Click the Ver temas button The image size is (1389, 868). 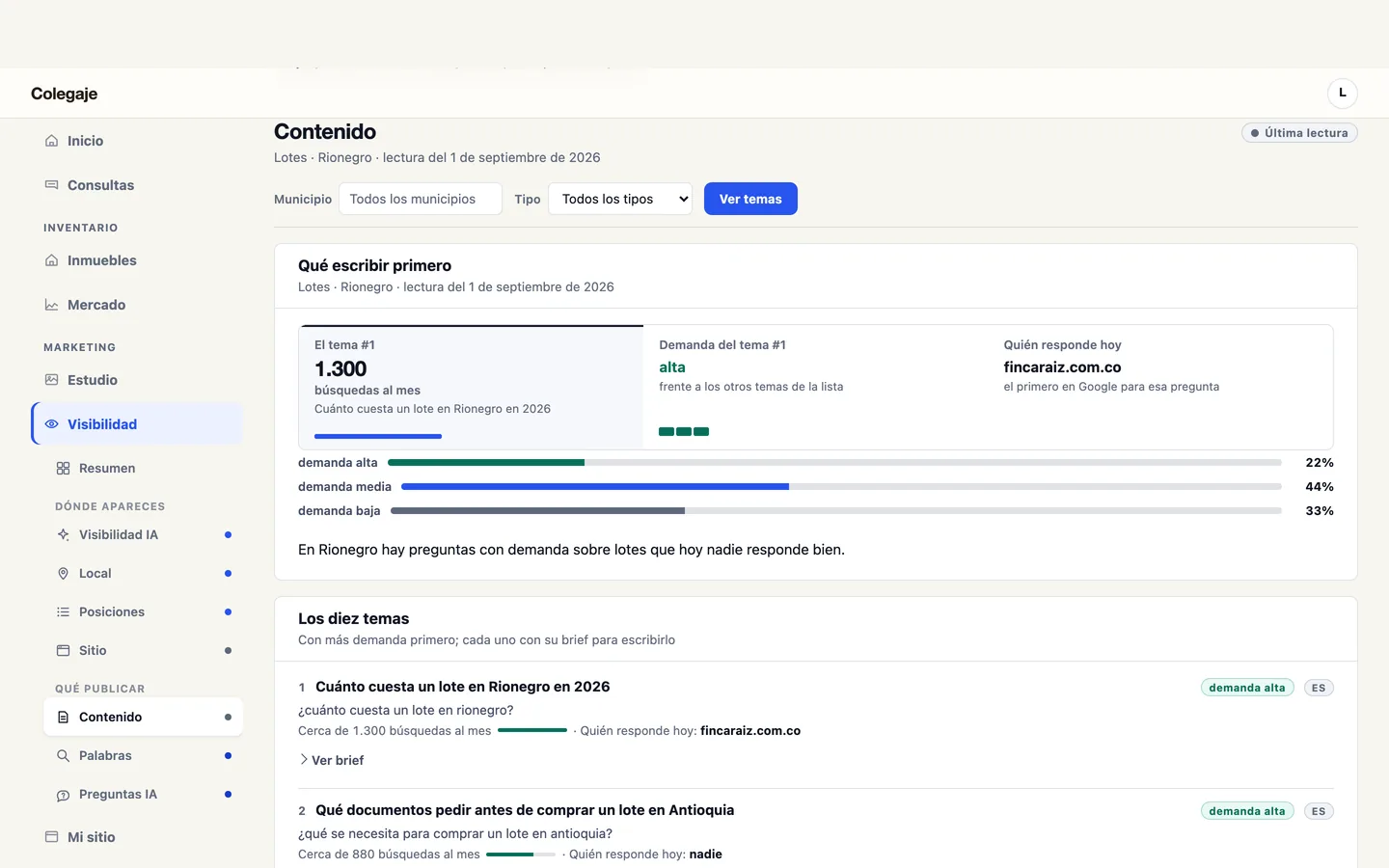coord(750,199)
